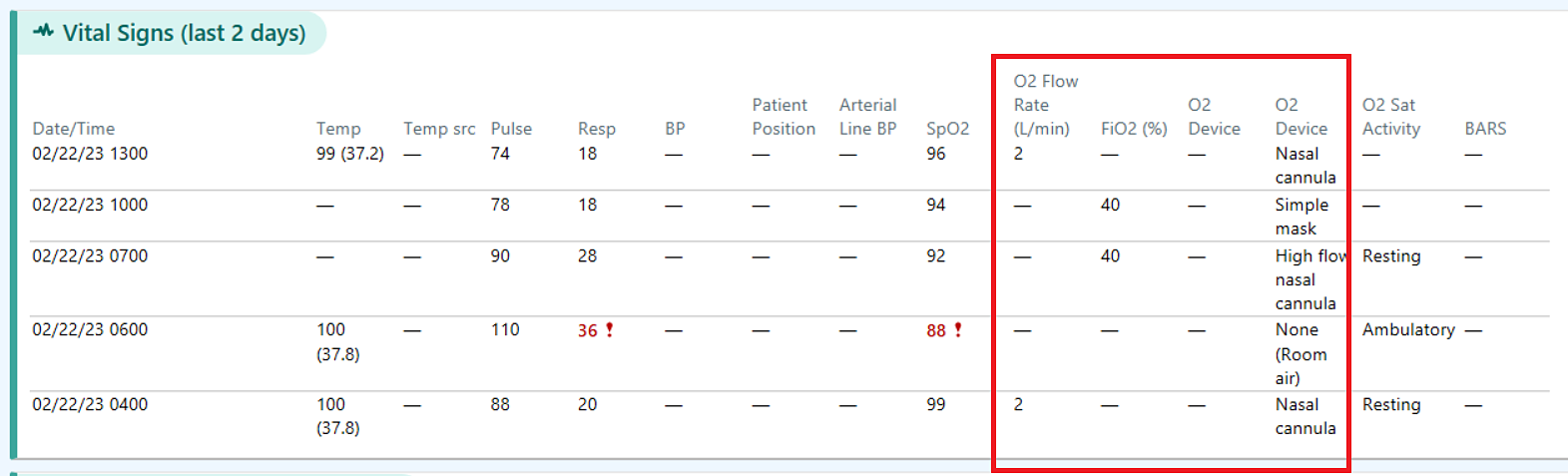This screenshot has width=1568, height=476.
Task: Select the None (Room air) device entry
Action: point(1301,354)
